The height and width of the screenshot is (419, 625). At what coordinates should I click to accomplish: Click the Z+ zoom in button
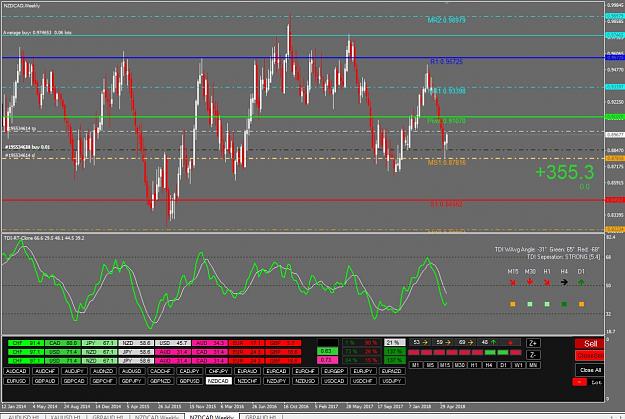click(x=533, y=343)
